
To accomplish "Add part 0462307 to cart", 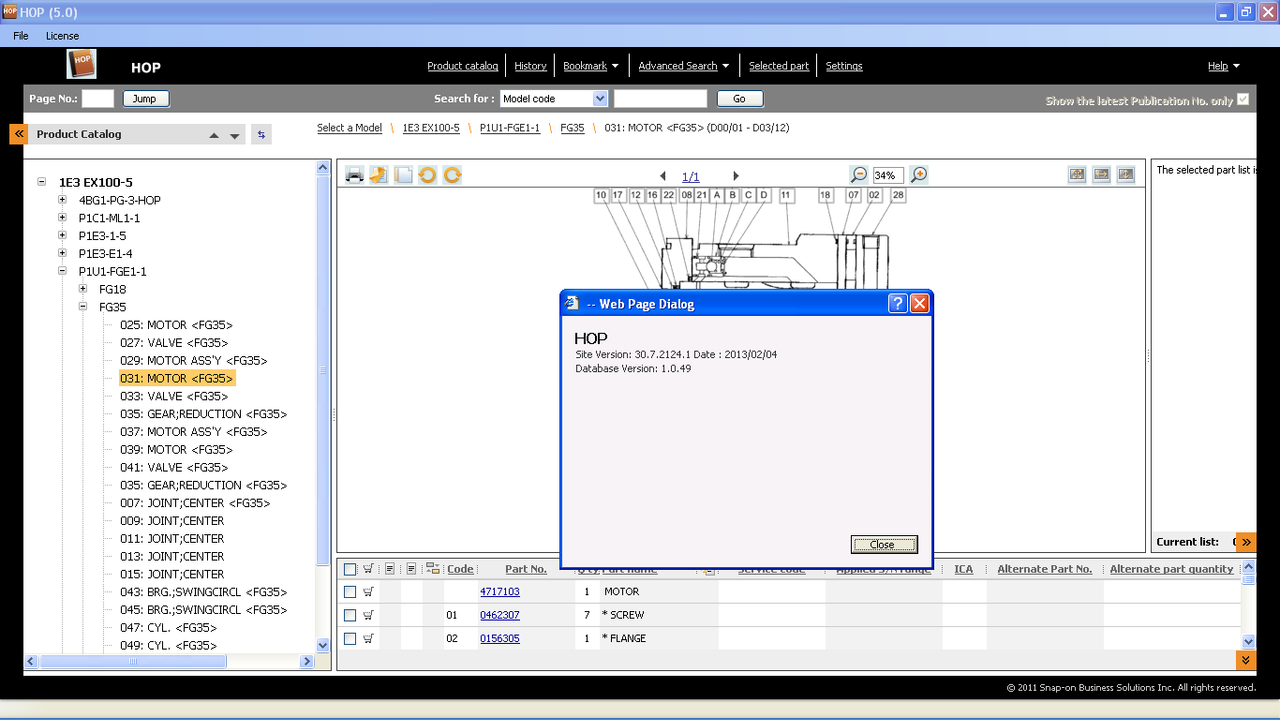I will 368,615.
